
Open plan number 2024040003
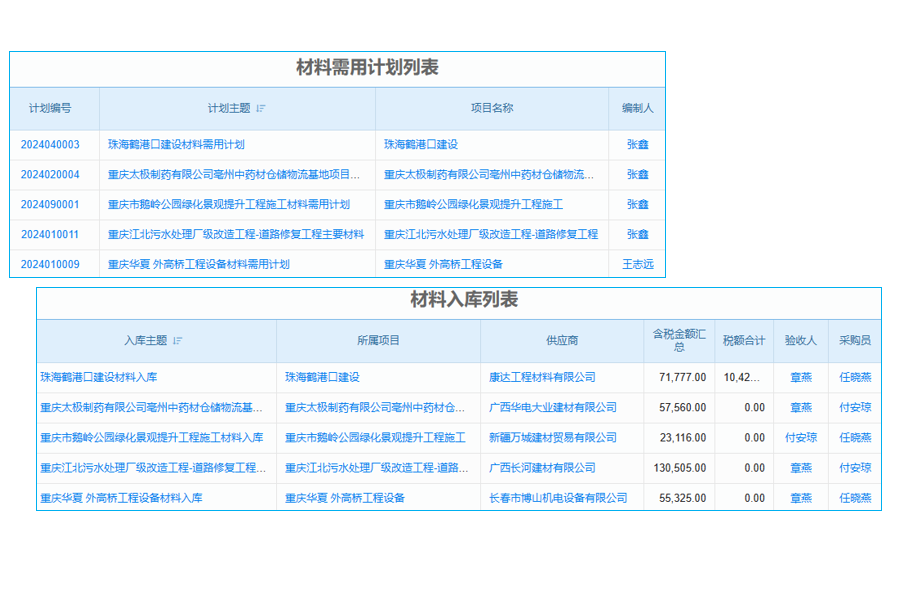point(52,144)
